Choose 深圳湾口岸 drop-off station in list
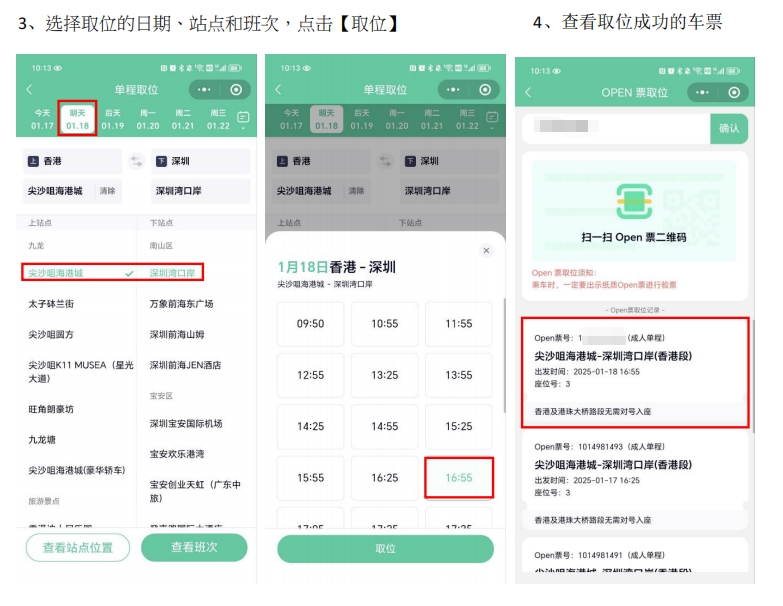 [176, 272]
